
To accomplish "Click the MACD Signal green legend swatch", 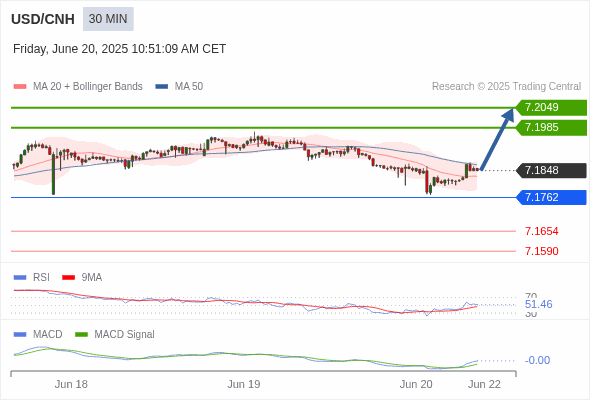I will click(x=81, y=335).
